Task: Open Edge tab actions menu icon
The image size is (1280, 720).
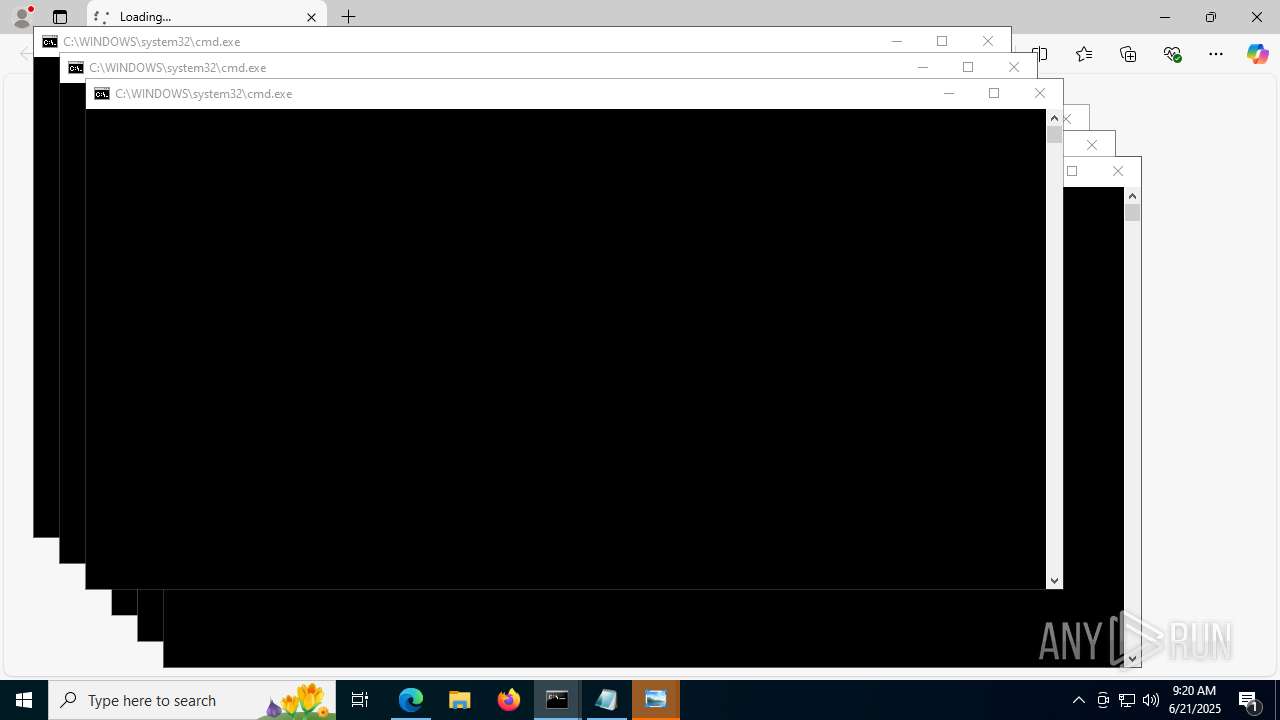Action: [60, 17]
